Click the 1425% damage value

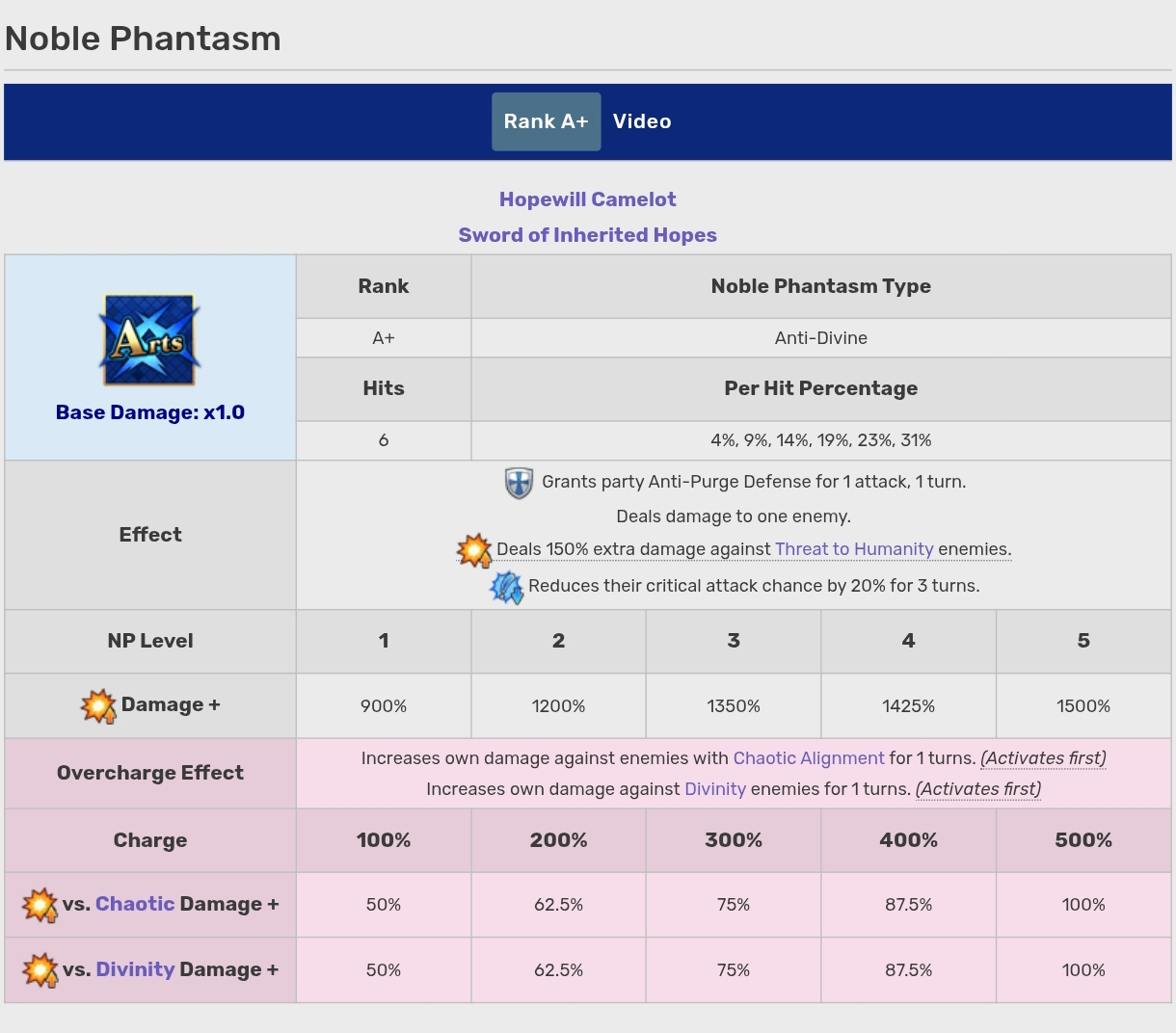[909, 706]
